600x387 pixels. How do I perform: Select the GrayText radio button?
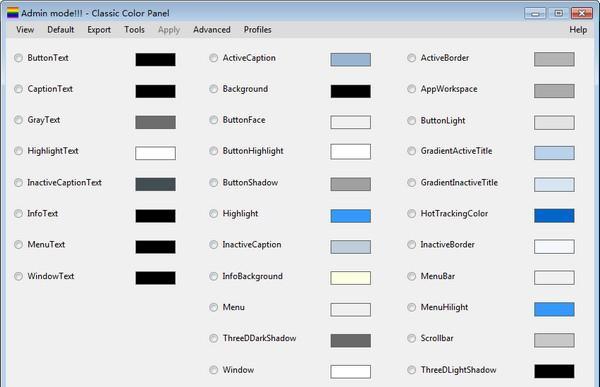tap(18, 120)
